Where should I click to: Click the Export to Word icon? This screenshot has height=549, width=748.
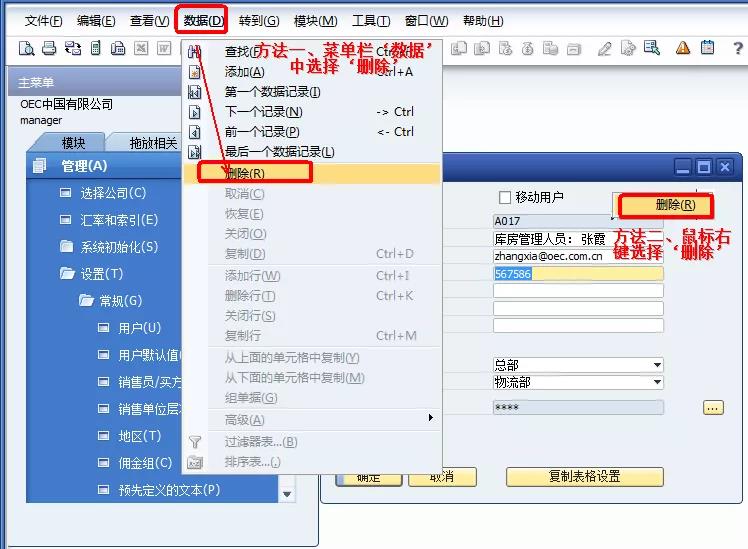pos(164,48)
